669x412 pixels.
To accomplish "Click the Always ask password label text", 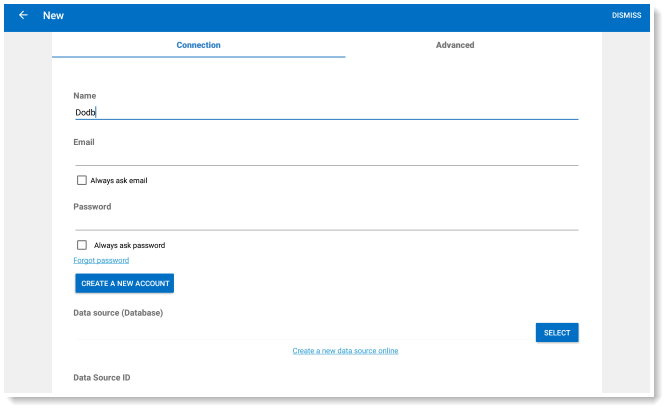I will tap(129, 245).
